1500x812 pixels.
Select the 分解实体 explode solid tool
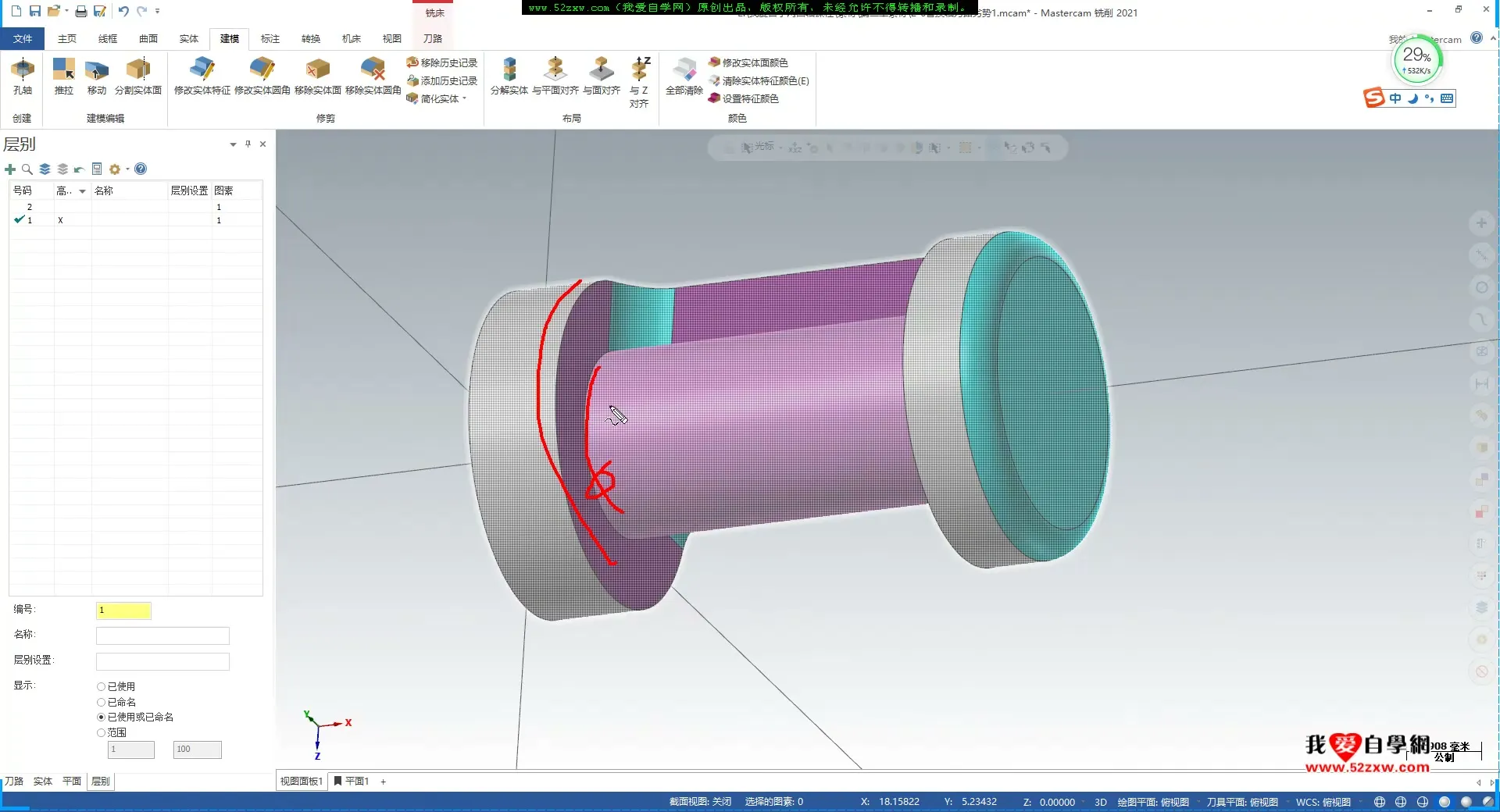pos(509,76)
